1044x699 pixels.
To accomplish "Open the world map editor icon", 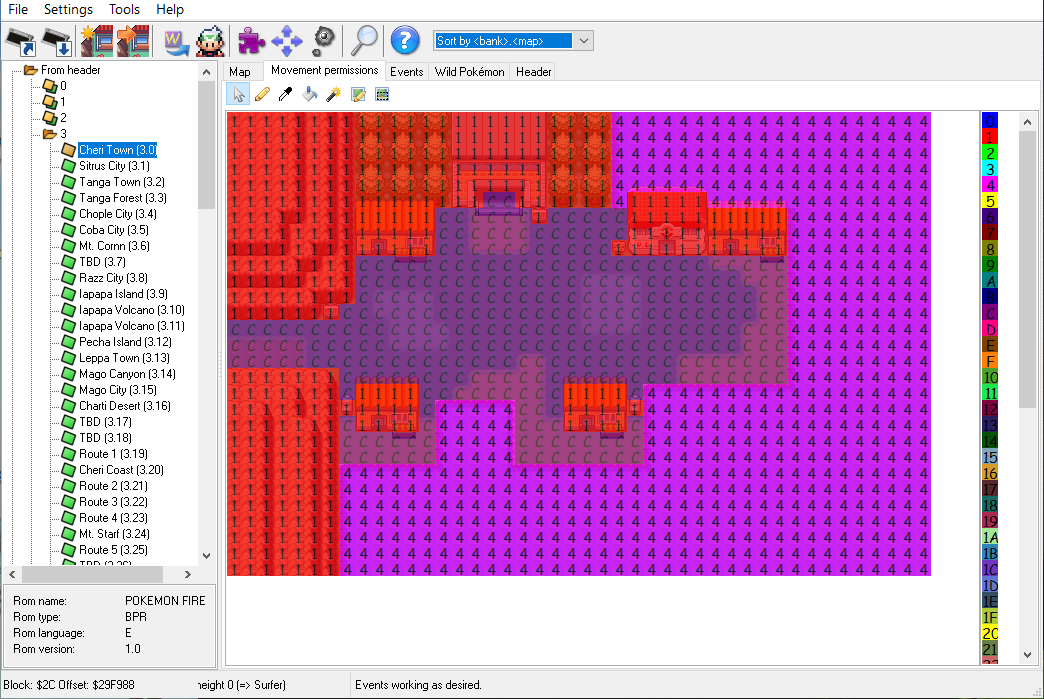I will (176, 43).
